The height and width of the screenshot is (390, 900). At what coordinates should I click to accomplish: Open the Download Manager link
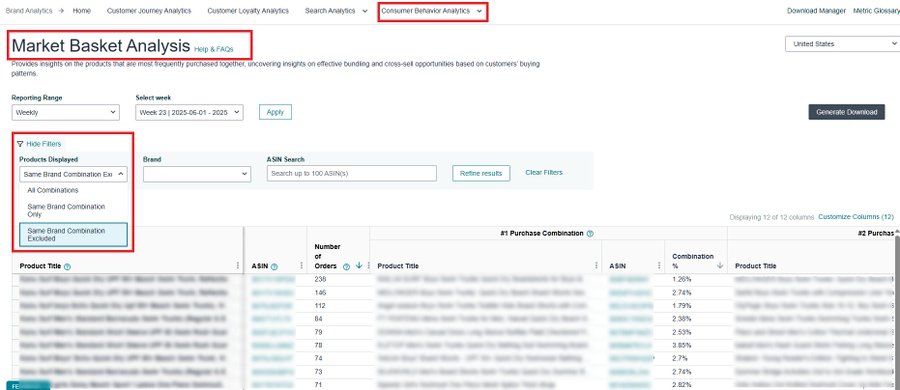tap(816, 11)
